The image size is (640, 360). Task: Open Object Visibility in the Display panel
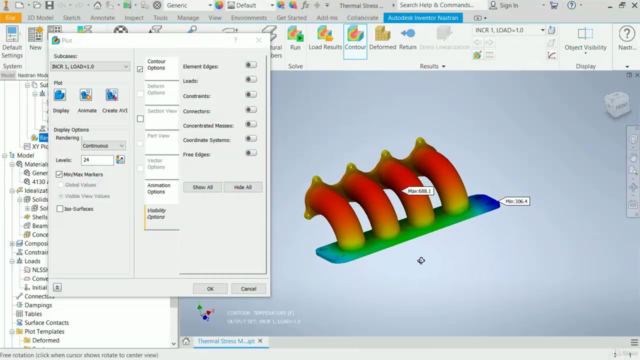point(585,40)
